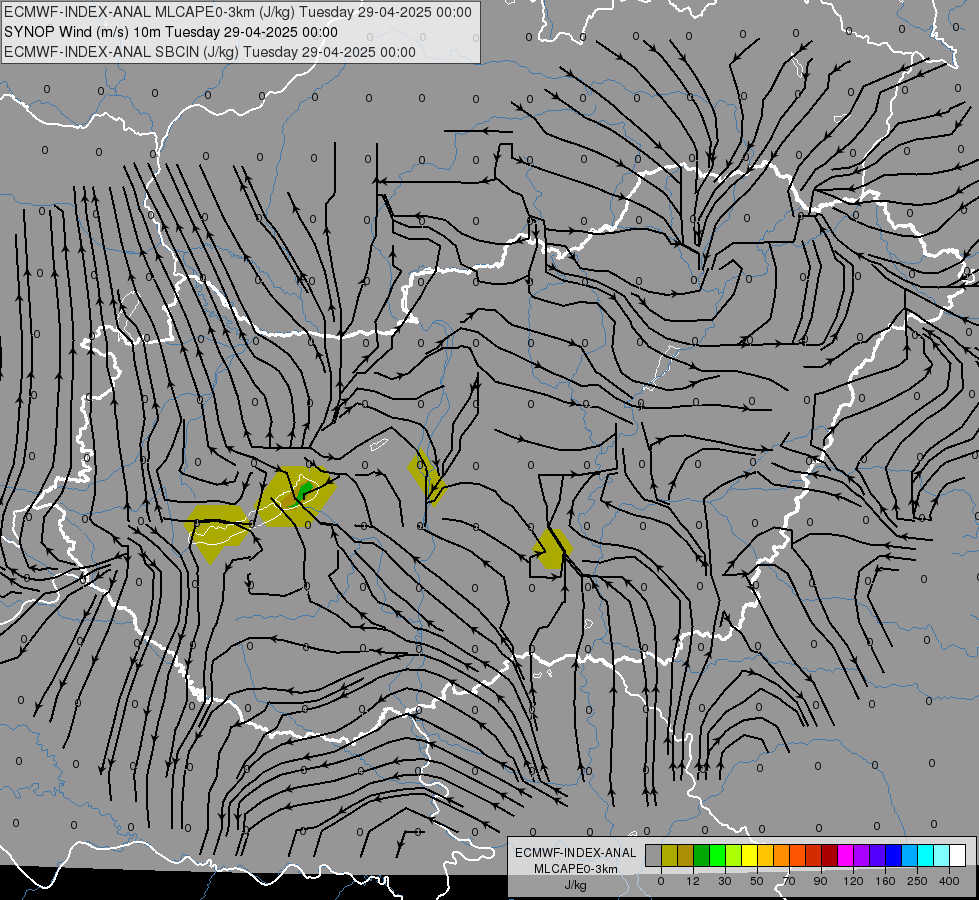This screenshot has width=979, height=900.
Task: Click the legend value 0
Action: point(661,881)
